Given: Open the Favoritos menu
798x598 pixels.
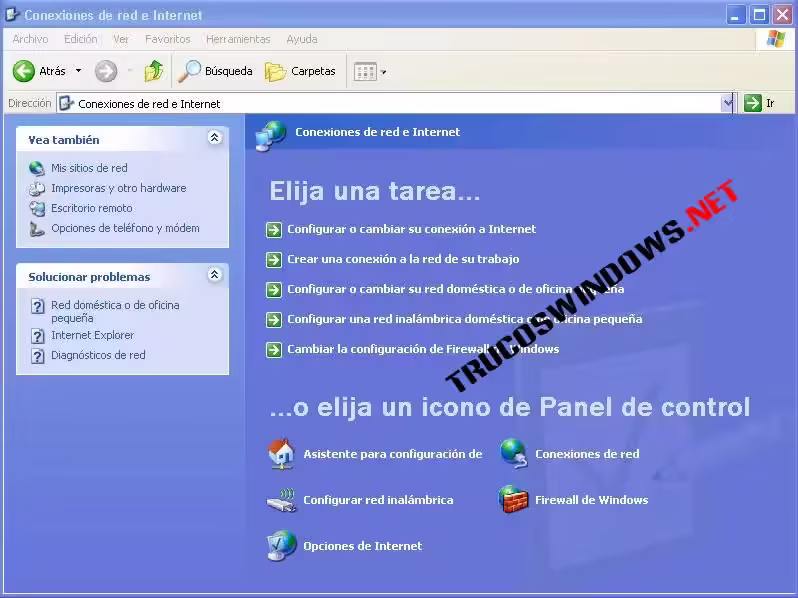Looking at the screenshot, I should click(167, 39).
